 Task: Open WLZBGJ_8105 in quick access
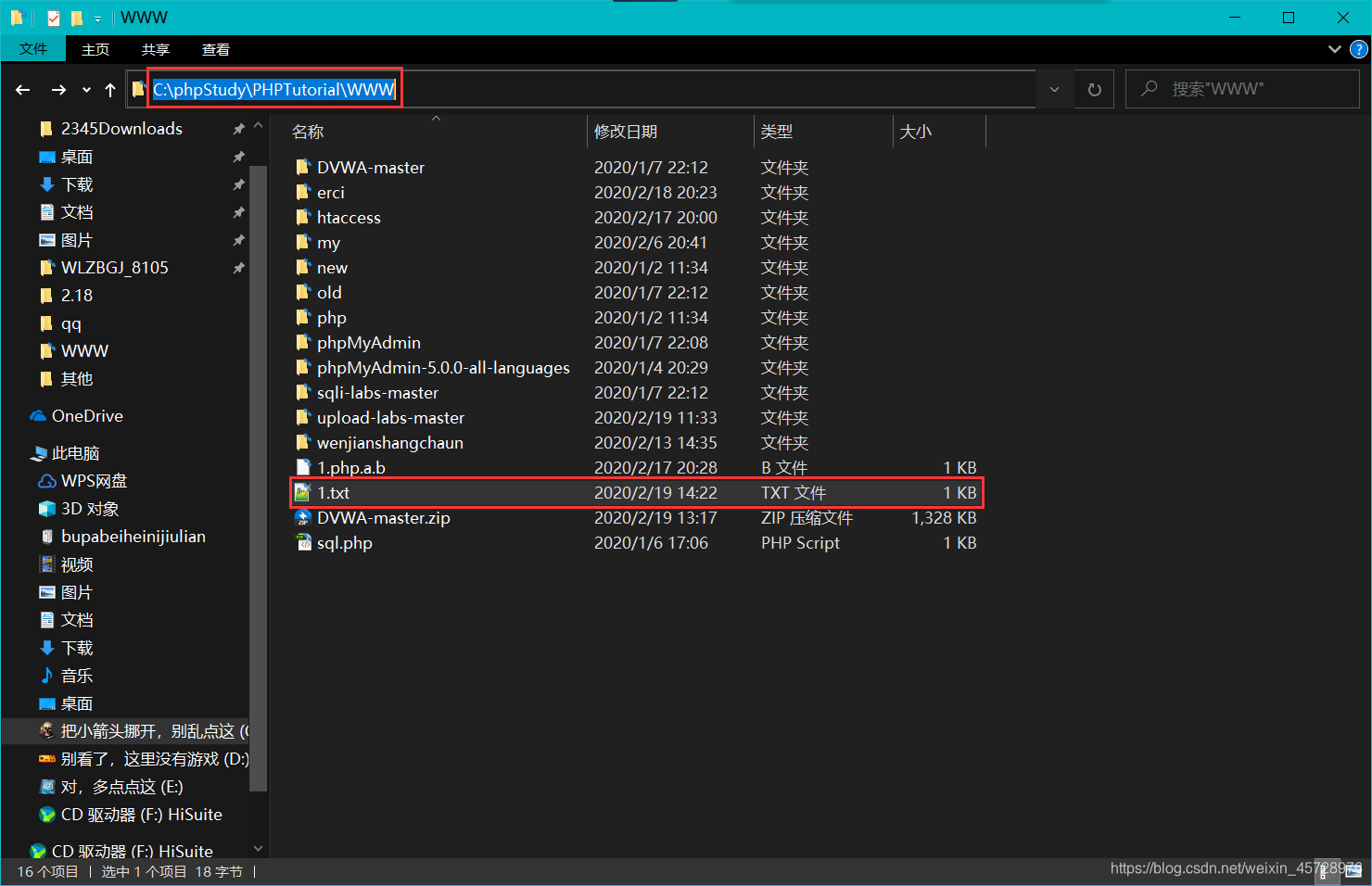[x=114, y=268]
